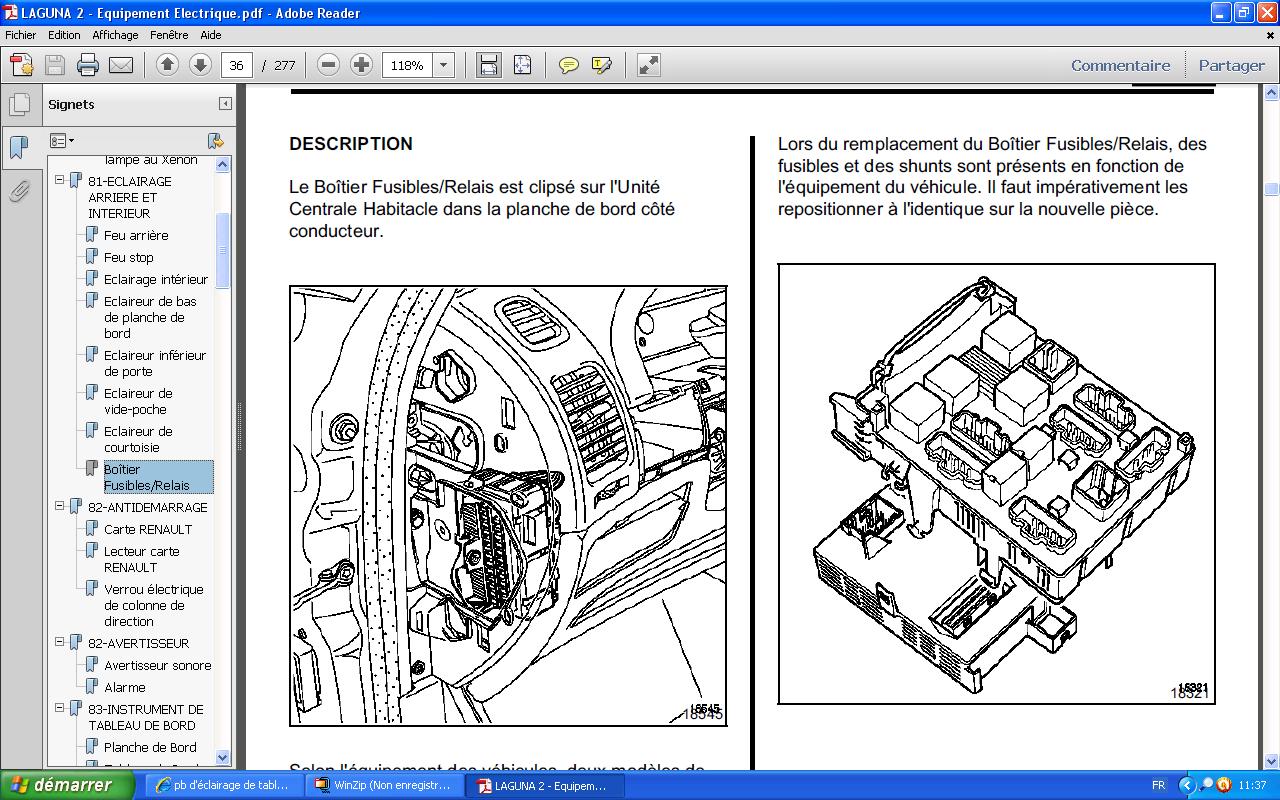Screen dimensions: 1280x800
Task: Add a sticky note comment
Action: pos(568,65)
